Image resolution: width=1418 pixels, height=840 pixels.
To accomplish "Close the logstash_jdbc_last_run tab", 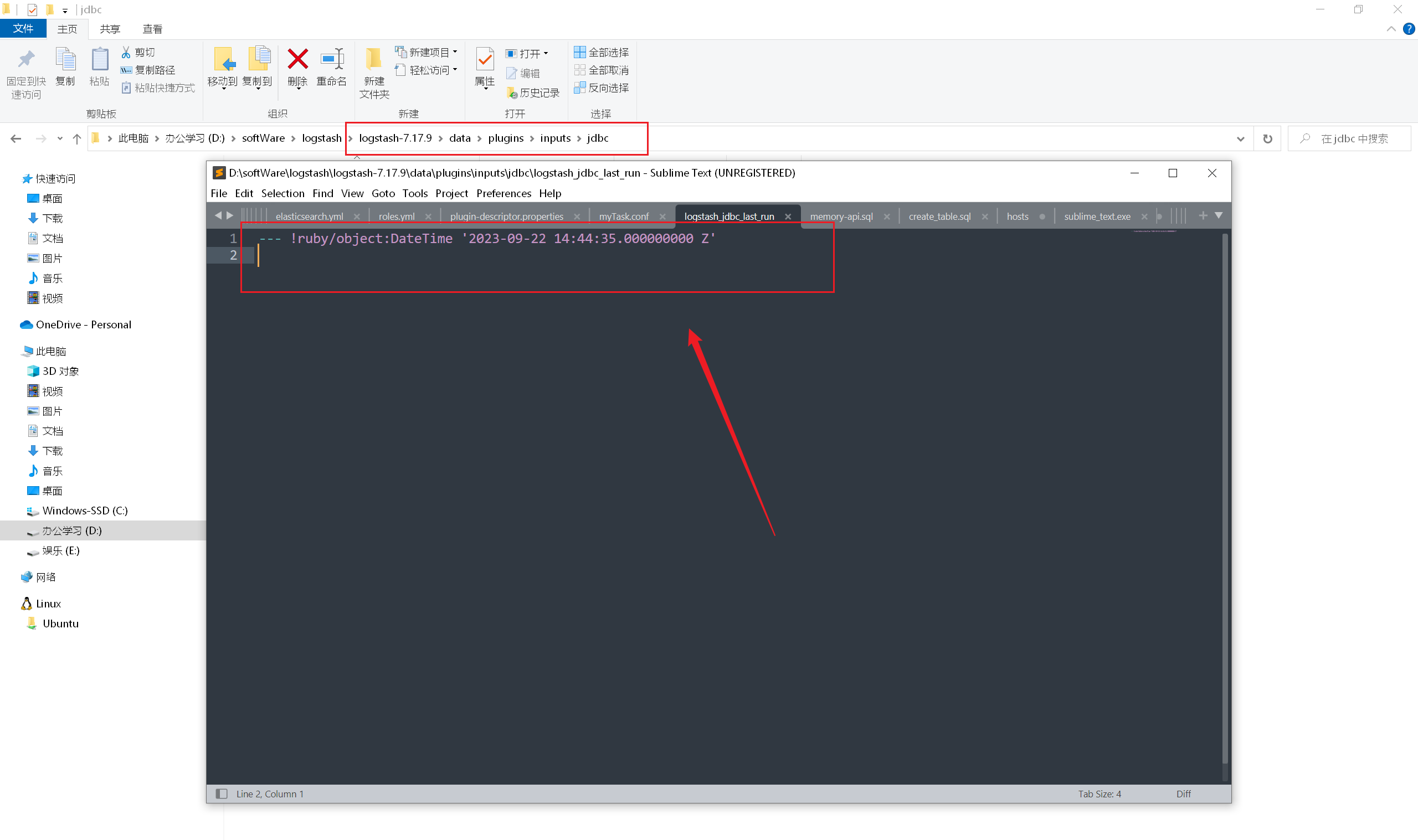I will (x=788, y=216).
